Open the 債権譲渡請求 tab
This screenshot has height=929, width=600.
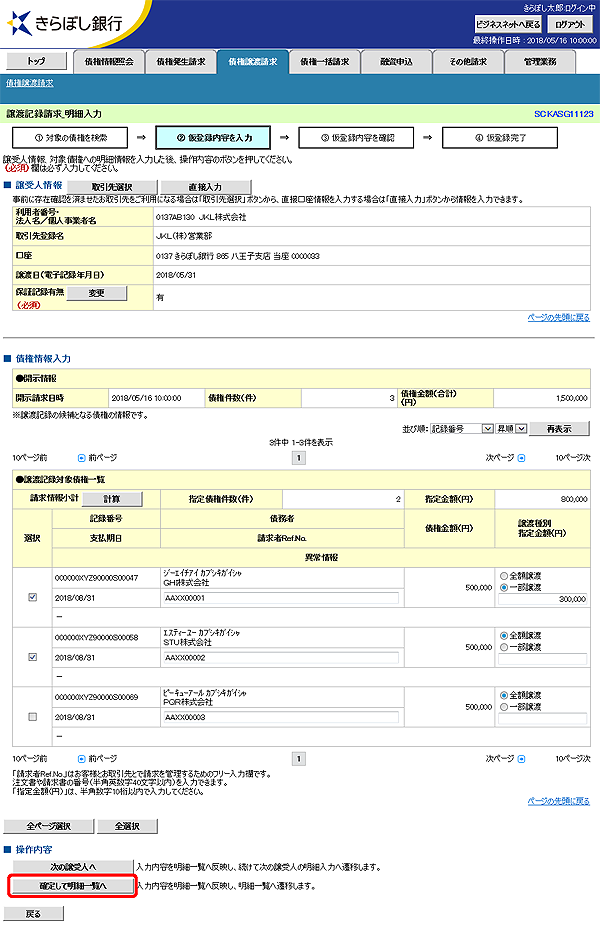click(253, 62)
